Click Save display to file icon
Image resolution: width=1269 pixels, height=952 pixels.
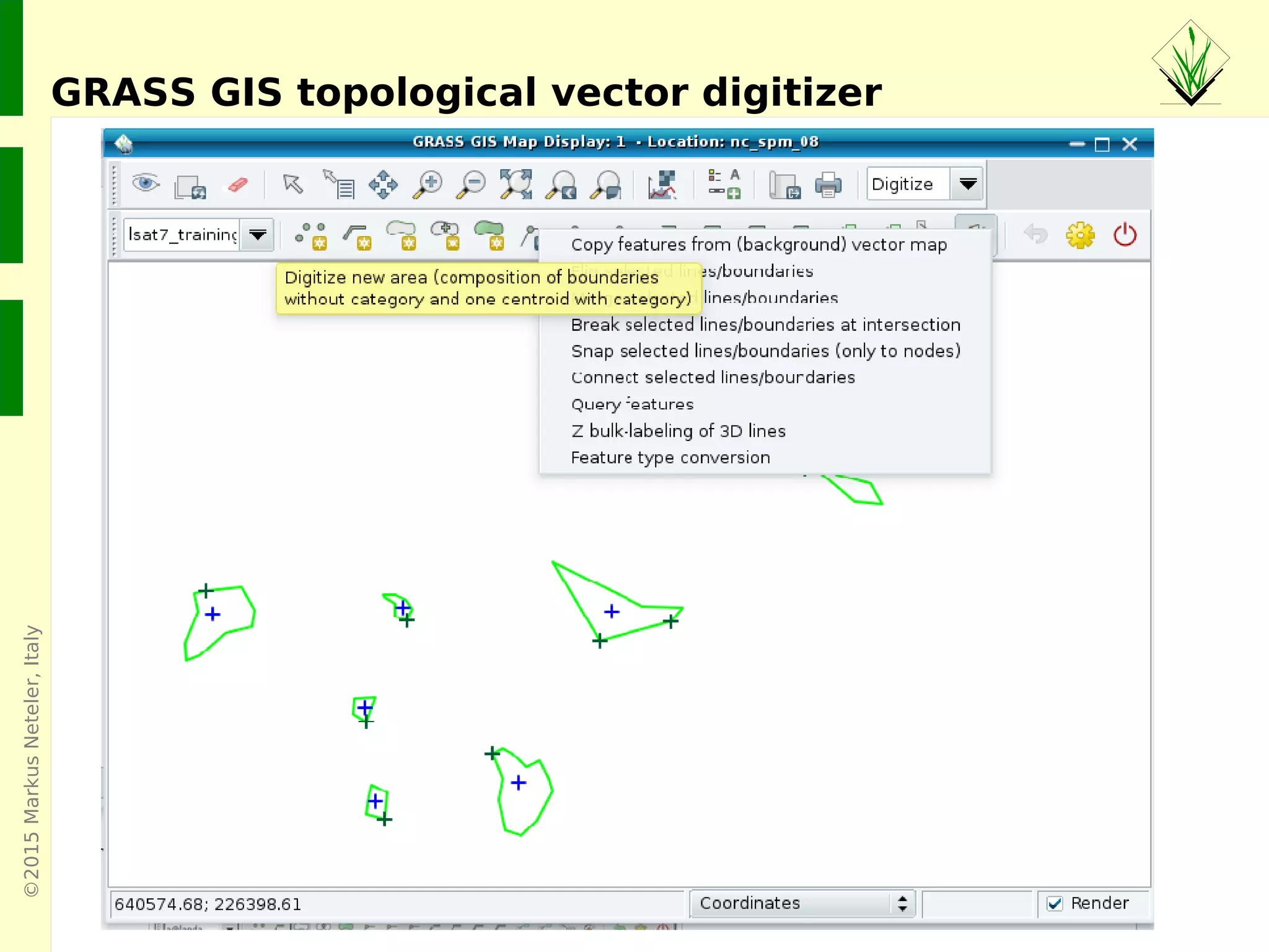[784, 185]
